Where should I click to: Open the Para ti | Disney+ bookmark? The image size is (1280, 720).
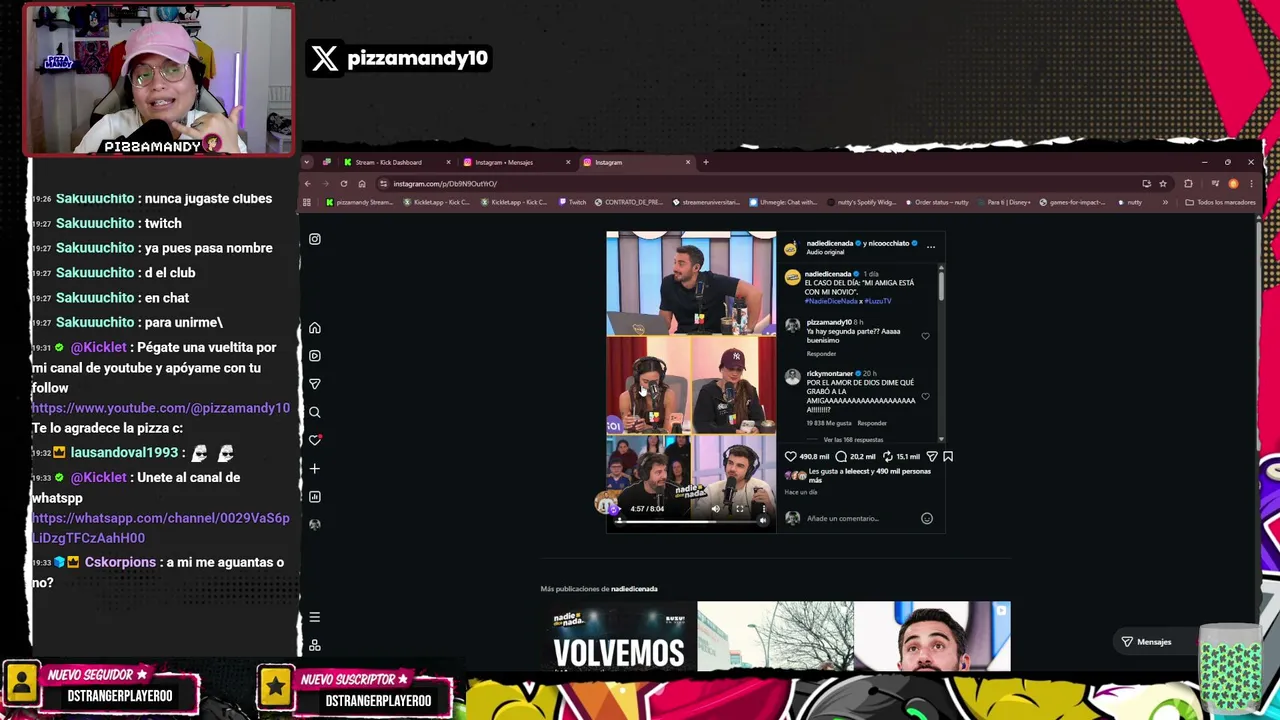point(1004,202)
